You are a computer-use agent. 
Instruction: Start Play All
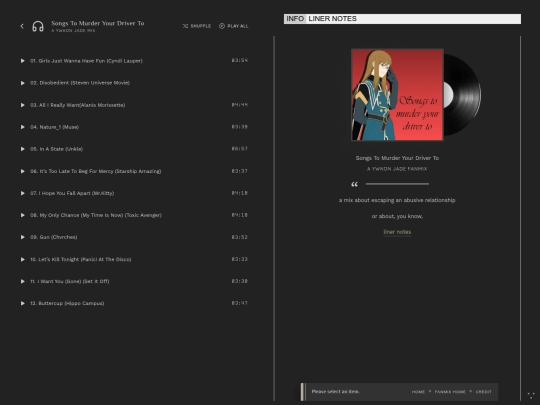pos(233,26)
